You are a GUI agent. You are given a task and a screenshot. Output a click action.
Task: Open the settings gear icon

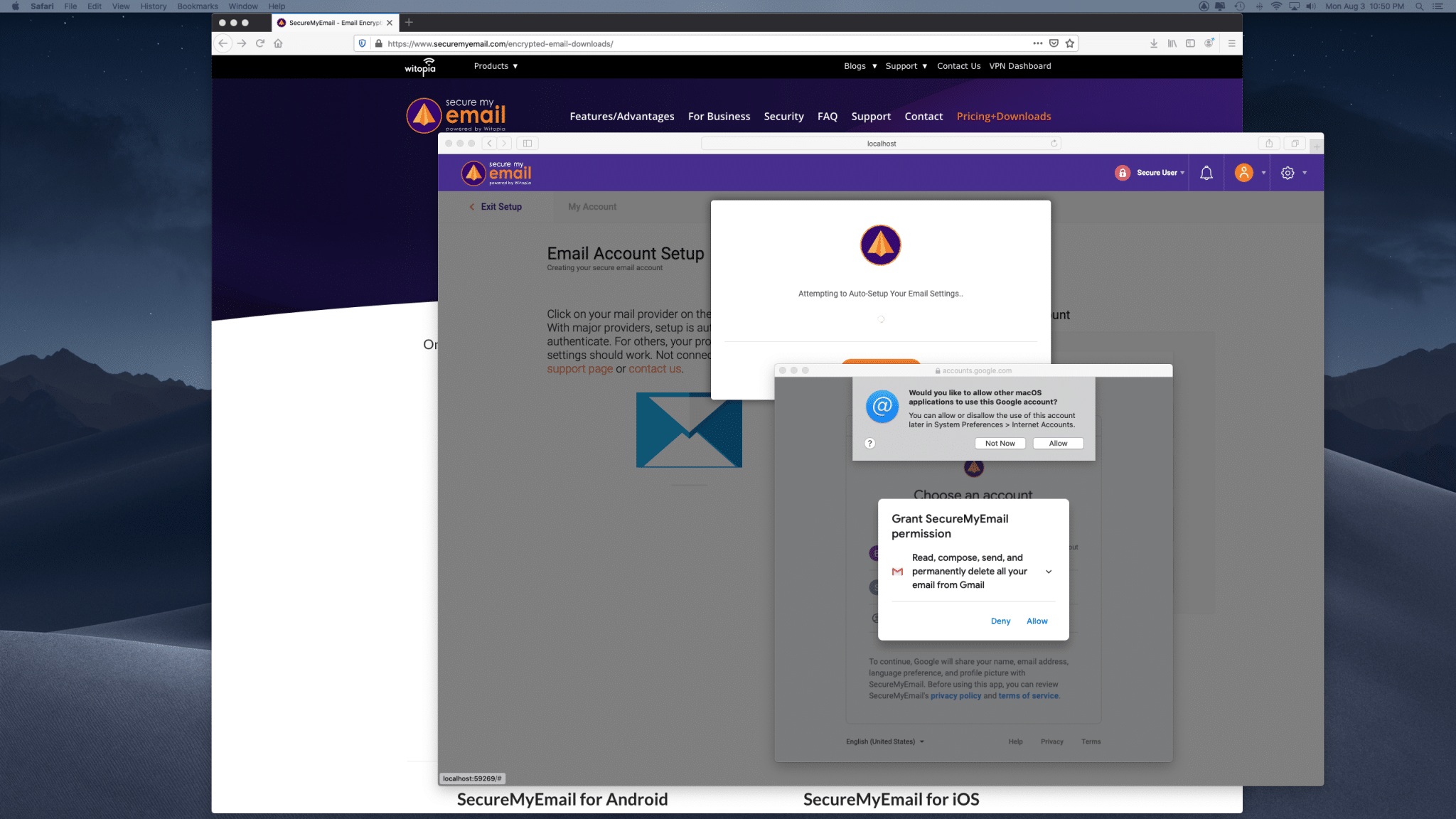[1287, 173]
